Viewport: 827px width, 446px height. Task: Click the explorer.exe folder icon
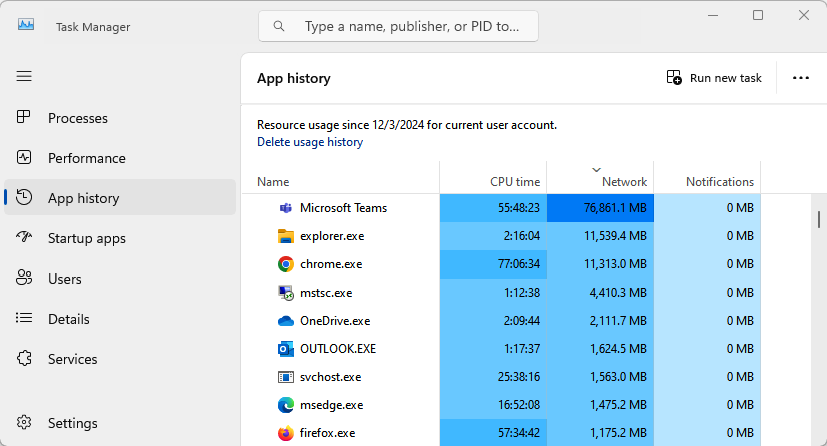click(x=285, y=236)
